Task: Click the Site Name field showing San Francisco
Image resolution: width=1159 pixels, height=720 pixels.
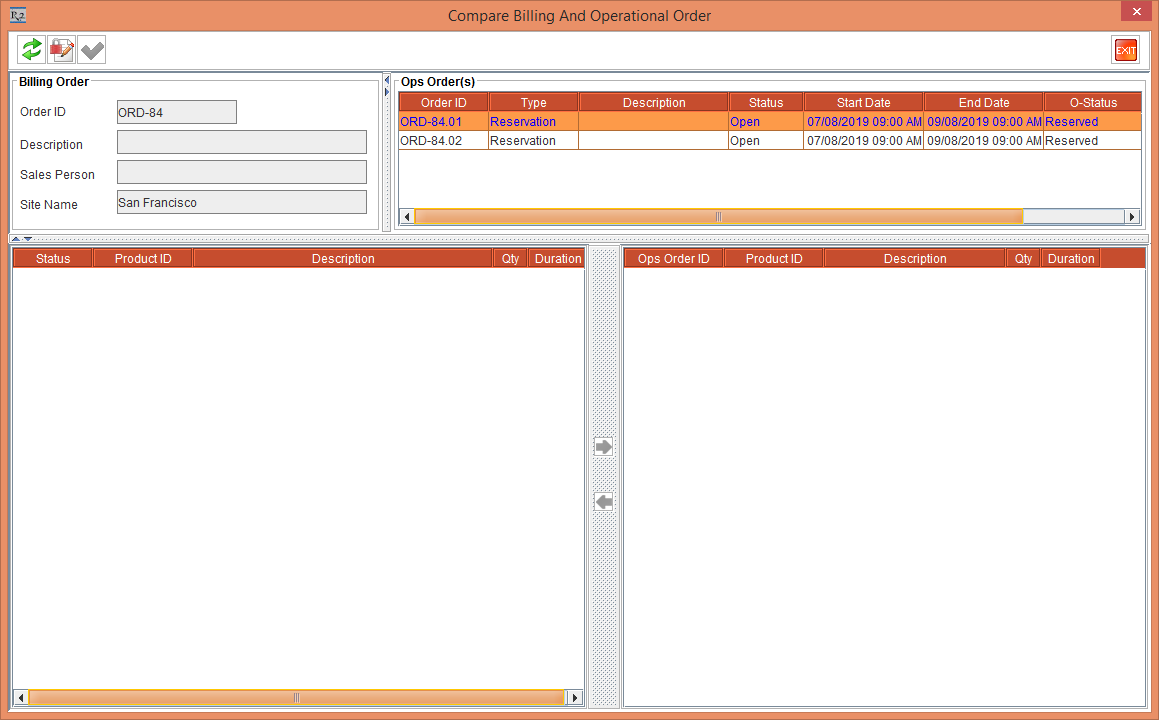Action: tap(241, 202)
